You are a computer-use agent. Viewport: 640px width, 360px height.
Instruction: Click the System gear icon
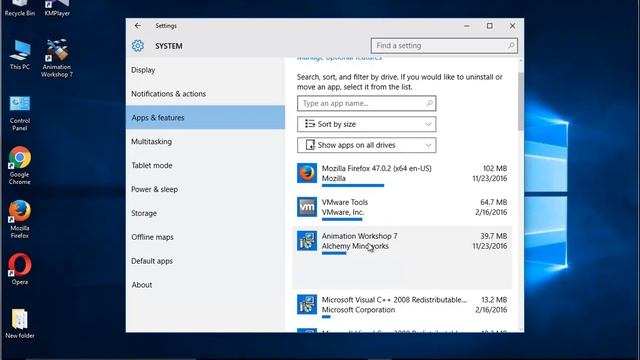[138, 46]
